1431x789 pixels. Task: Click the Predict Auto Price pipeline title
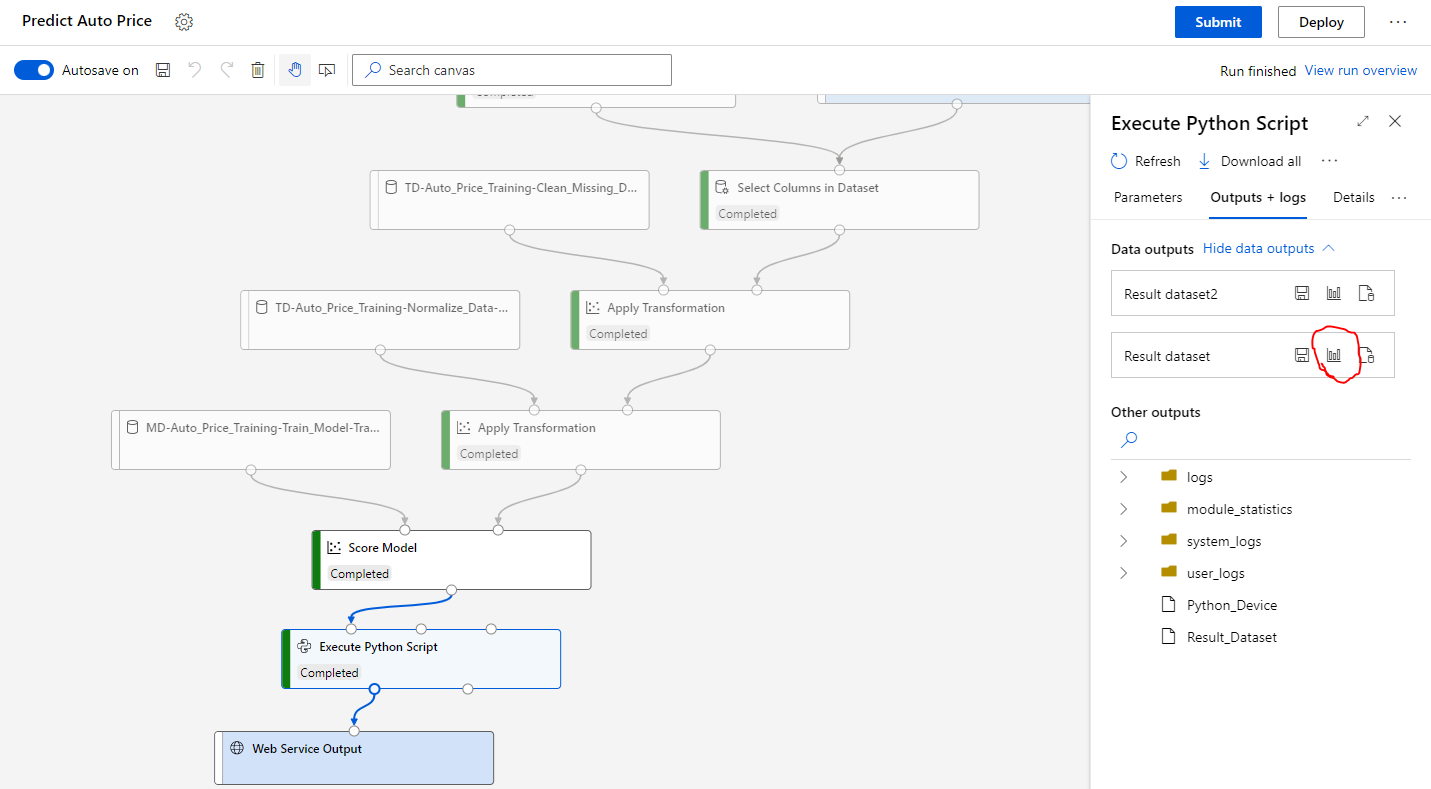click(x=87, y=21)
